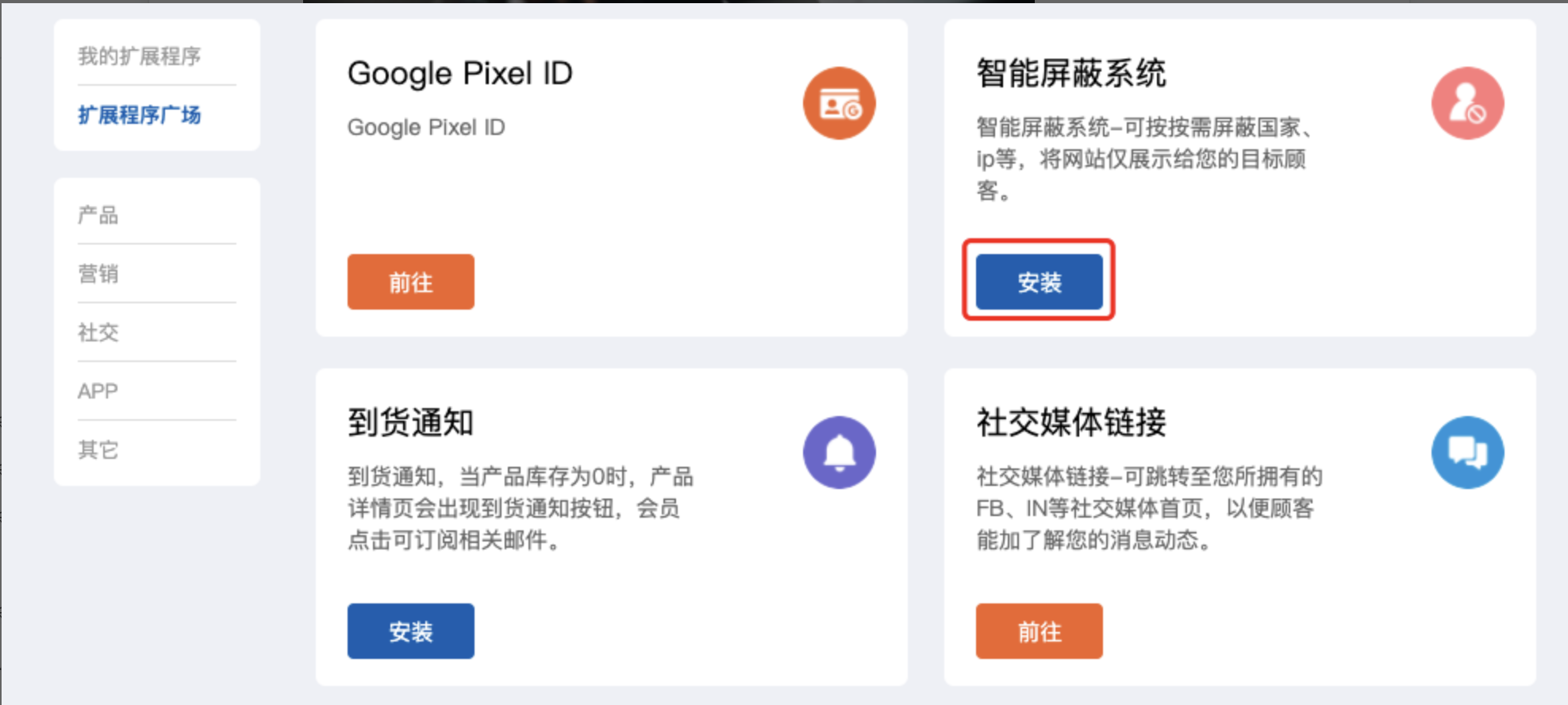Go to Google Pixel ID via 前往

pos(410,282)
